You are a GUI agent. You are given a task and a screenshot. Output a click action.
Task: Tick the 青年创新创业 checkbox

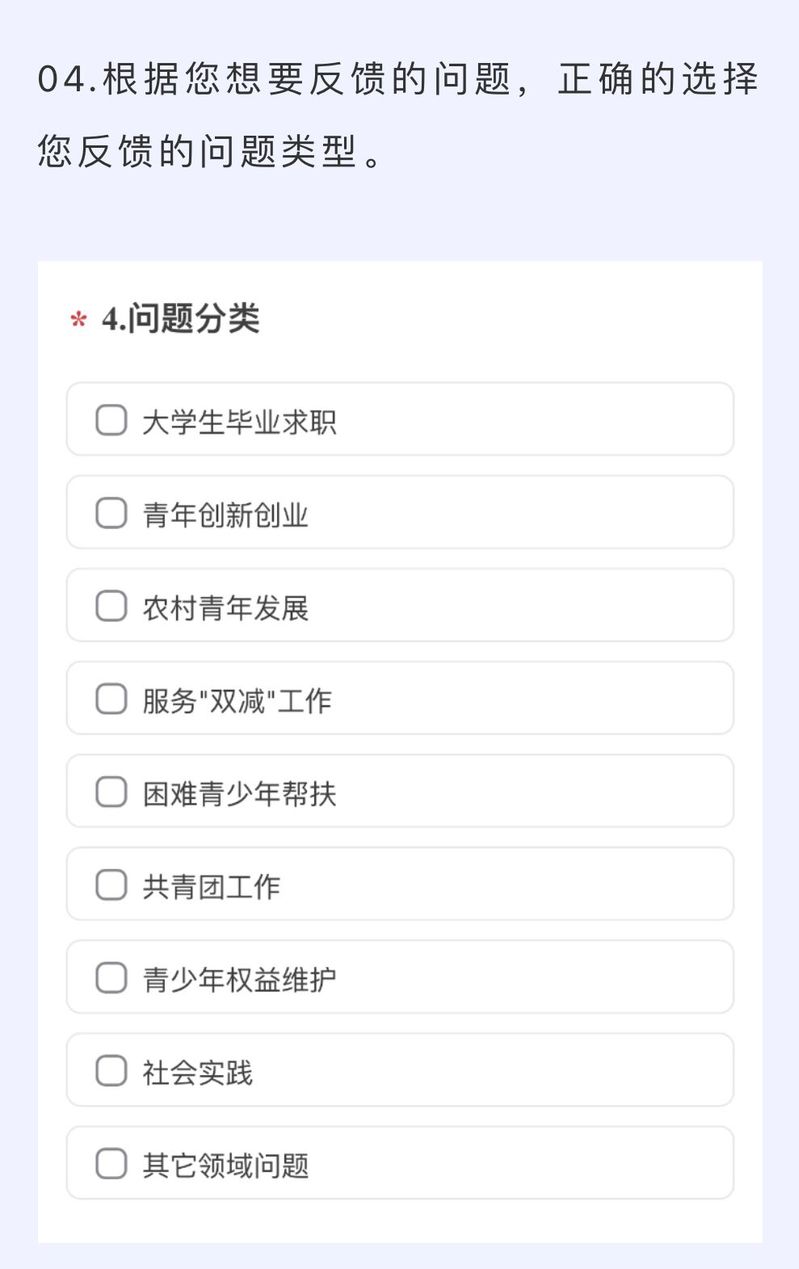click(x=111, y=513)
